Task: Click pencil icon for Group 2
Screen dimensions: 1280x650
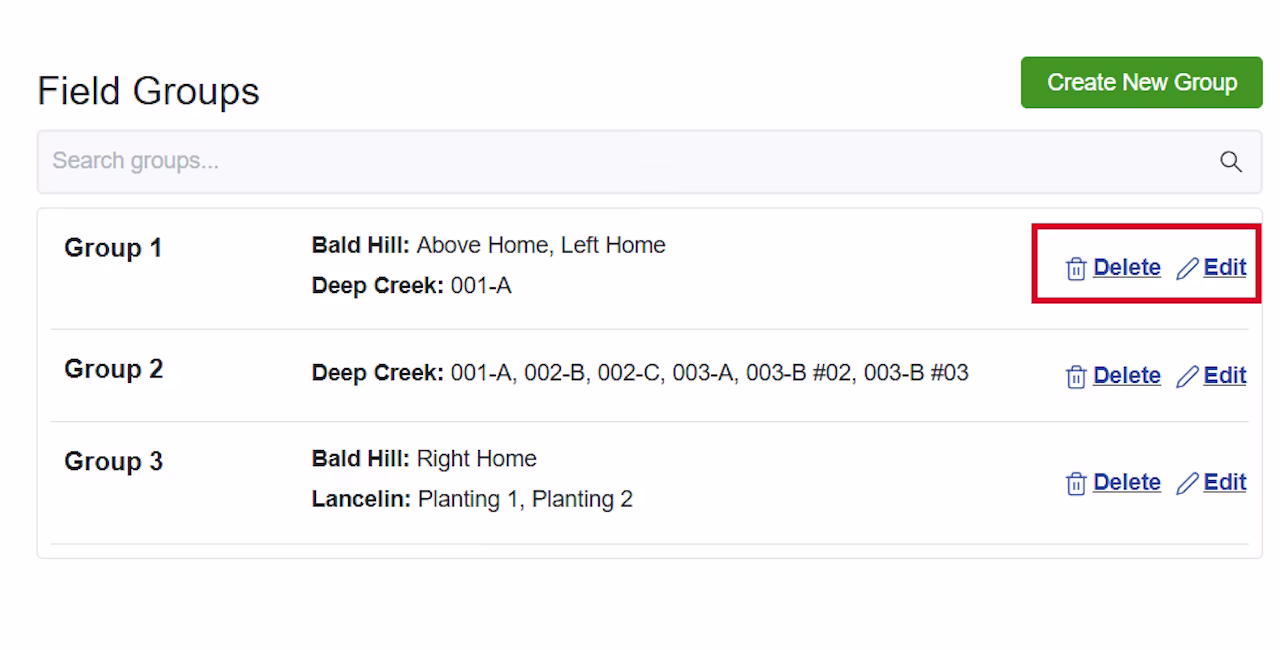Action: pyautogui.click(x=1187, y=377)
